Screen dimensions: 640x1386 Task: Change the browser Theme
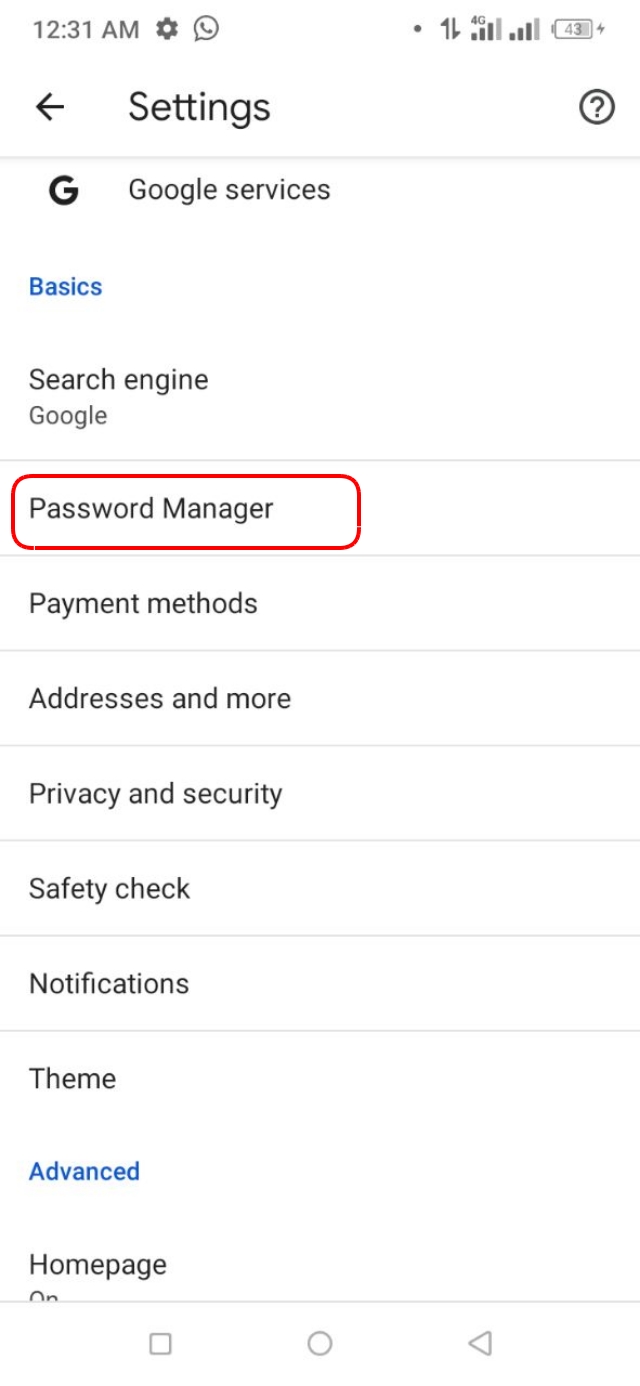point(72,1078)
